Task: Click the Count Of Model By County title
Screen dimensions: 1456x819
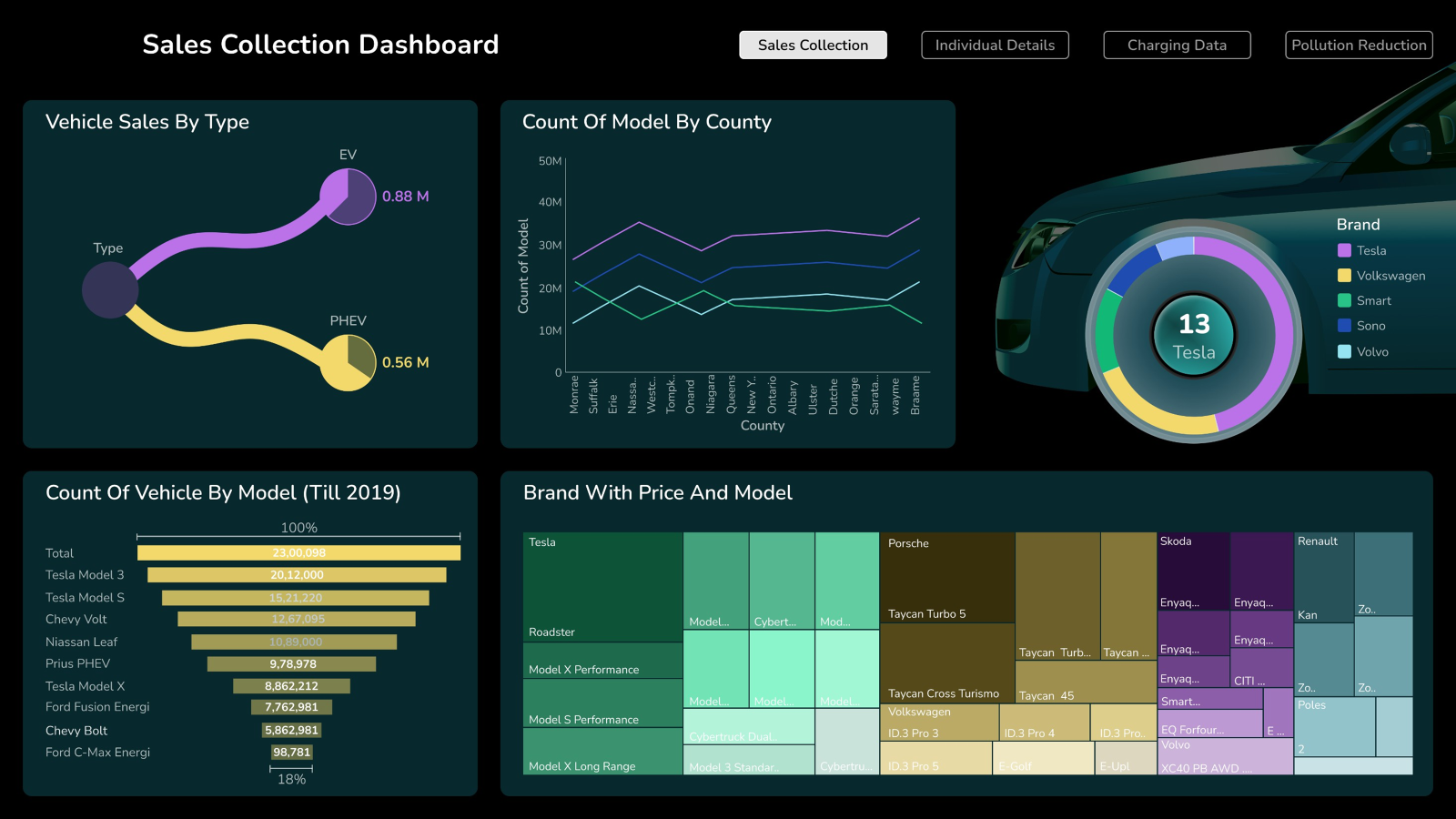Action: (x=647, y=122)
